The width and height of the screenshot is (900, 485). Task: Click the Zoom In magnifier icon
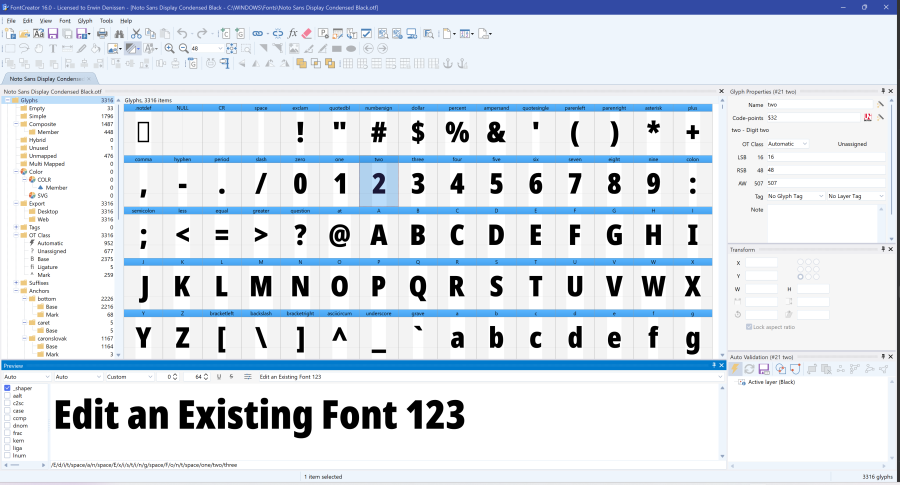tap(169, 49)
